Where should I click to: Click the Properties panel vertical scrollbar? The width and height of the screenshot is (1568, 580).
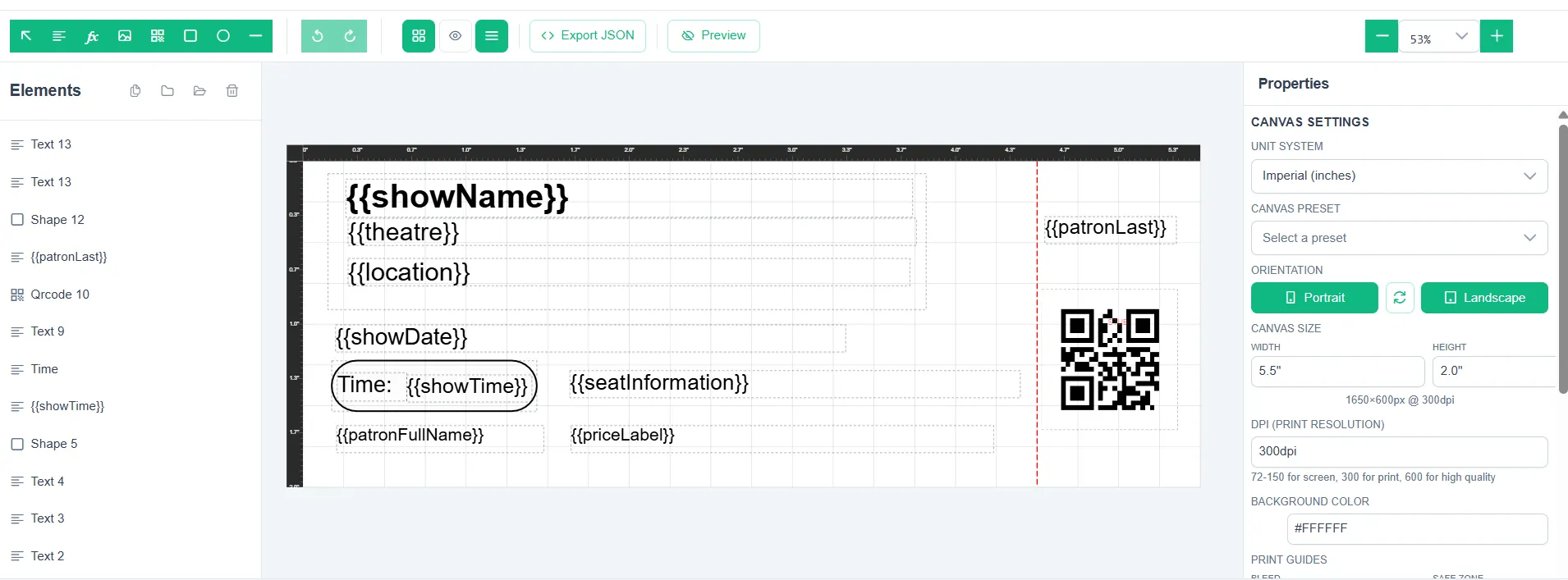click(1563, 258)
